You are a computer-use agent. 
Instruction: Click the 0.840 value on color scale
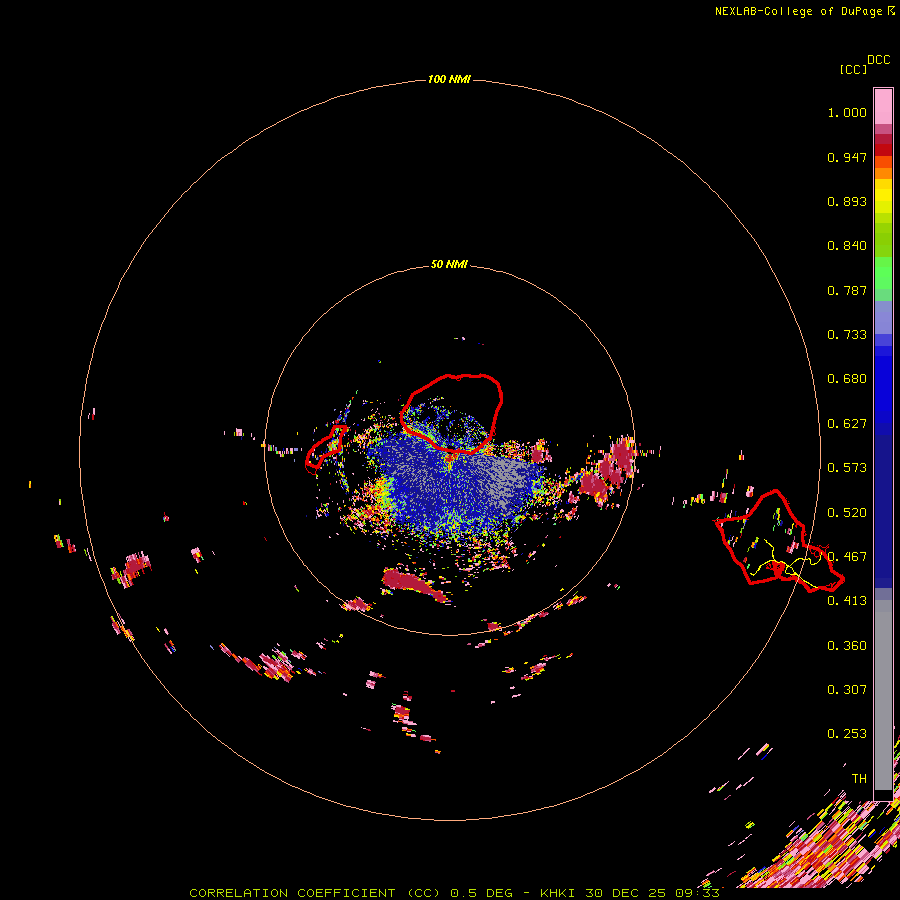[x=847, y=246]
